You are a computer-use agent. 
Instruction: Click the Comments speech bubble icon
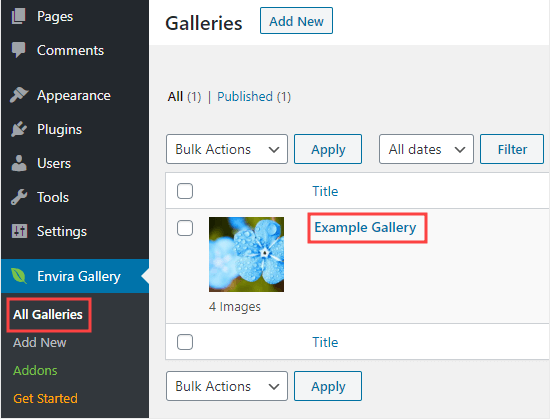19,50
